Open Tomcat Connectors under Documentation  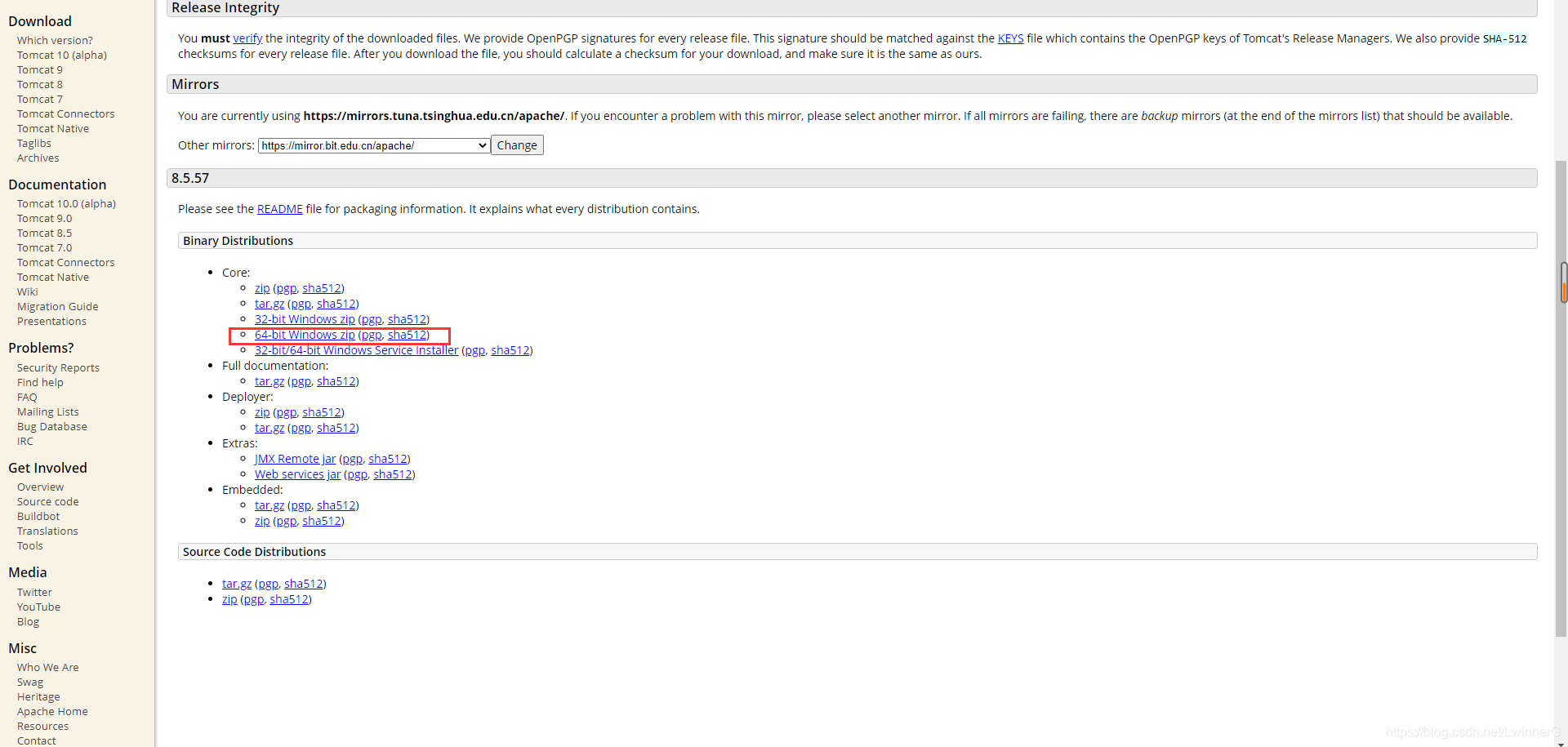click(66, 263)
